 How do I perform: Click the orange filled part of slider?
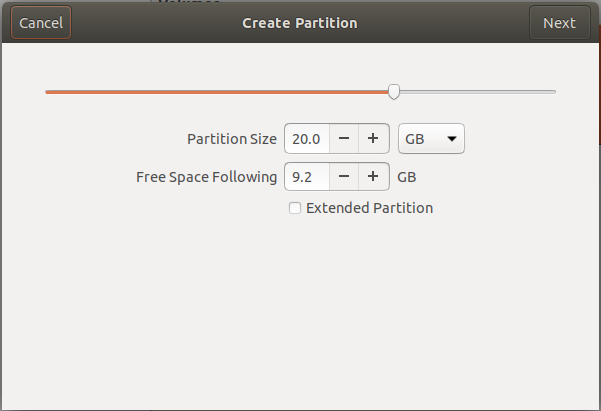[217, 92]
